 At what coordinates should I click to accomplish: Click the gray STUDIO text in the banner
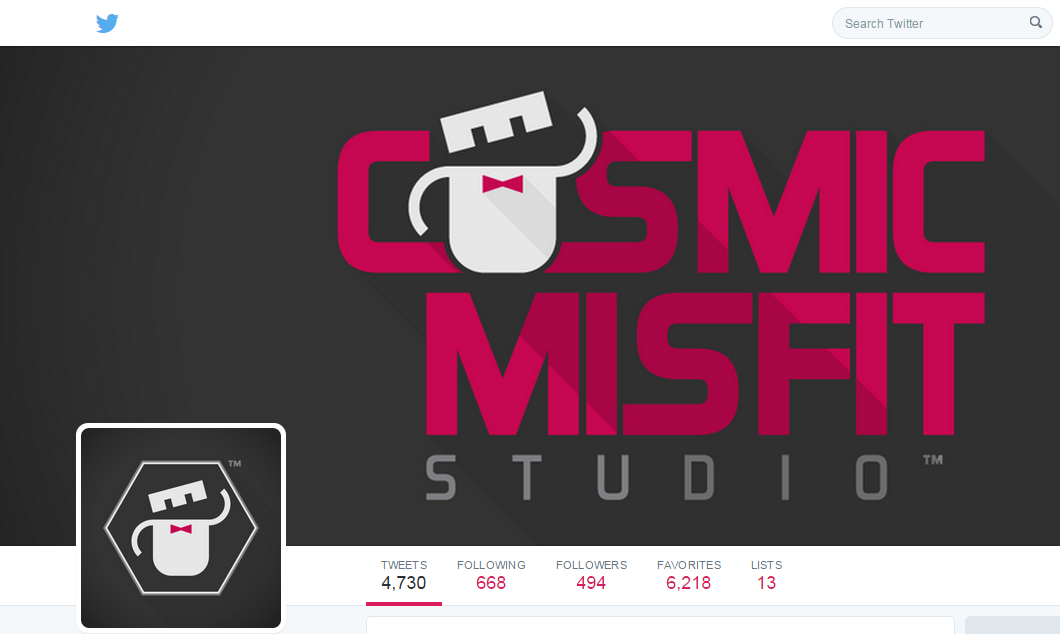coord(656,477)
